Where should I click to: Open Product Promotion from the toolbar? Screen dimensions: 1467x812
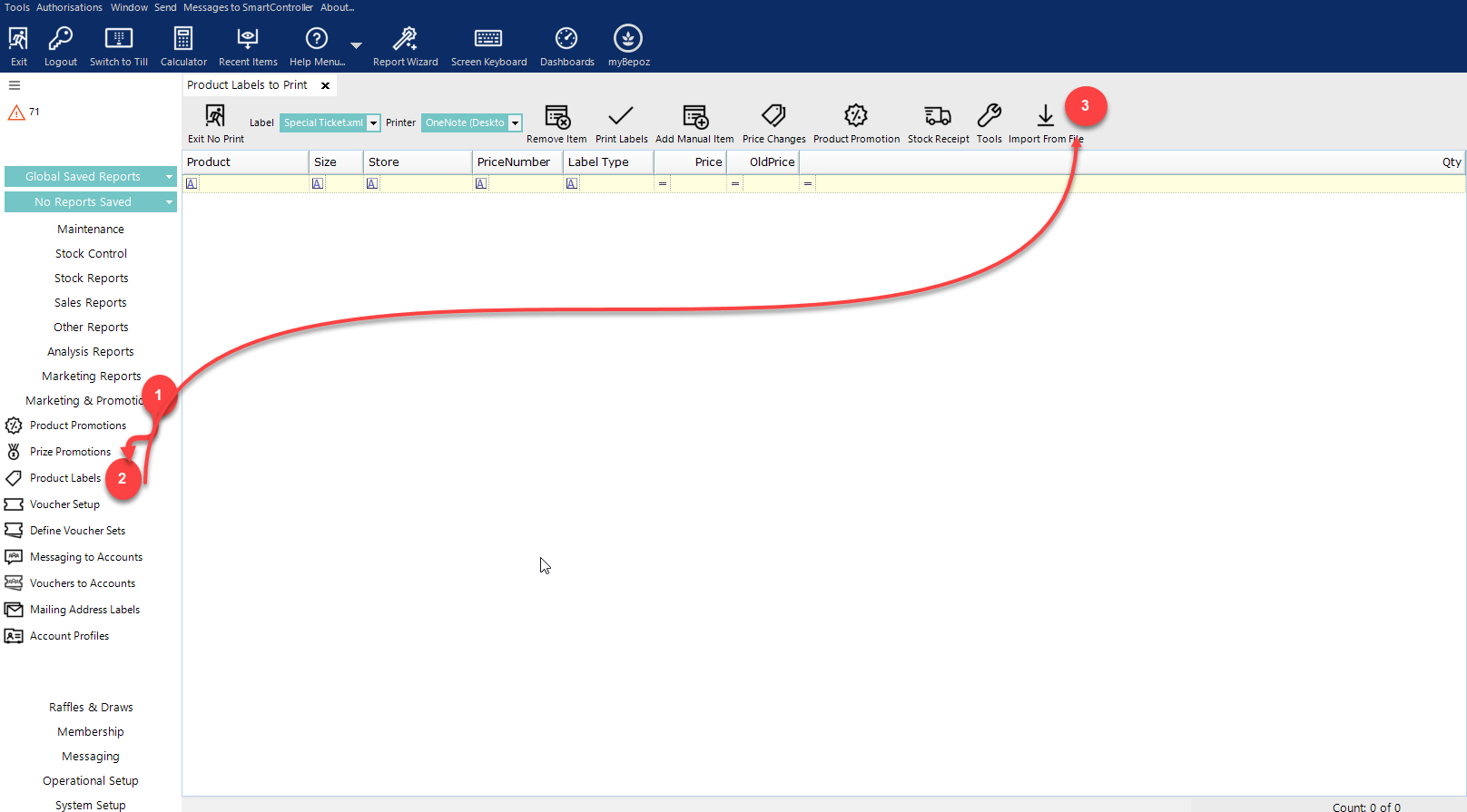(x=855, y=116)
